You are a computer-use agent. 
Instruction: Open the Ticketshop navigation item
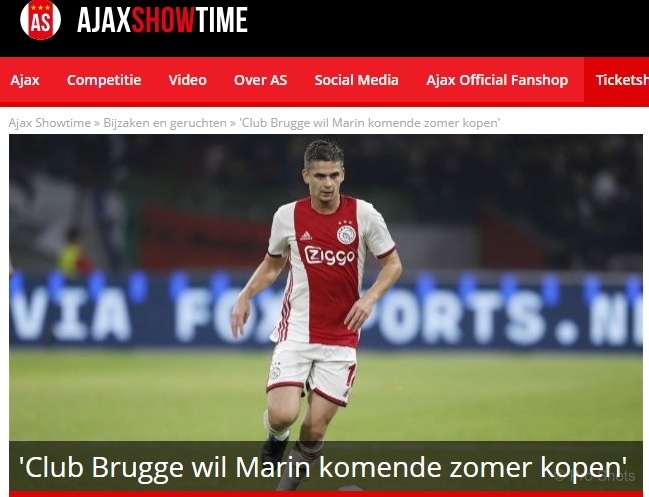(x=622, y=80)
